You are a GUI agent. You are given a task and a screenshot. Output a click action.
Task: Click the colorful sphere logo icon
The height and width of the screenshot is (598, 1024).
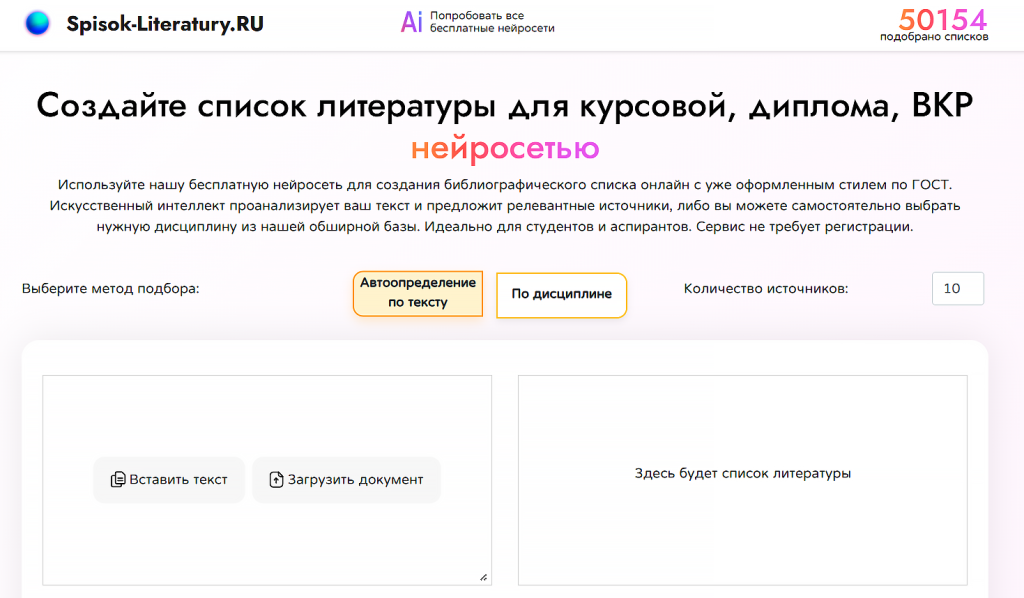pyautogui.click(x=37, y=22)
